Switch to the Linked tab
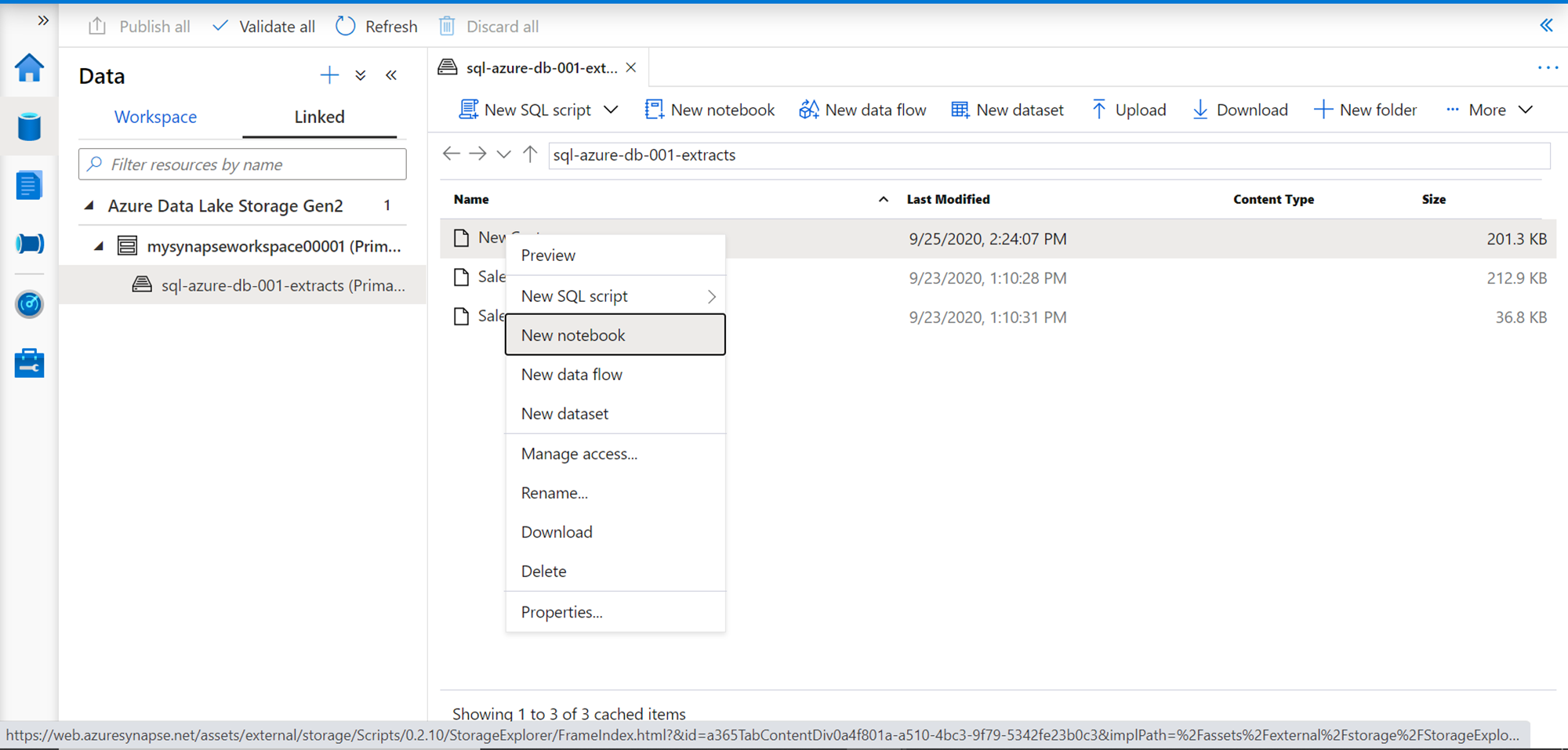 [319, 117]
